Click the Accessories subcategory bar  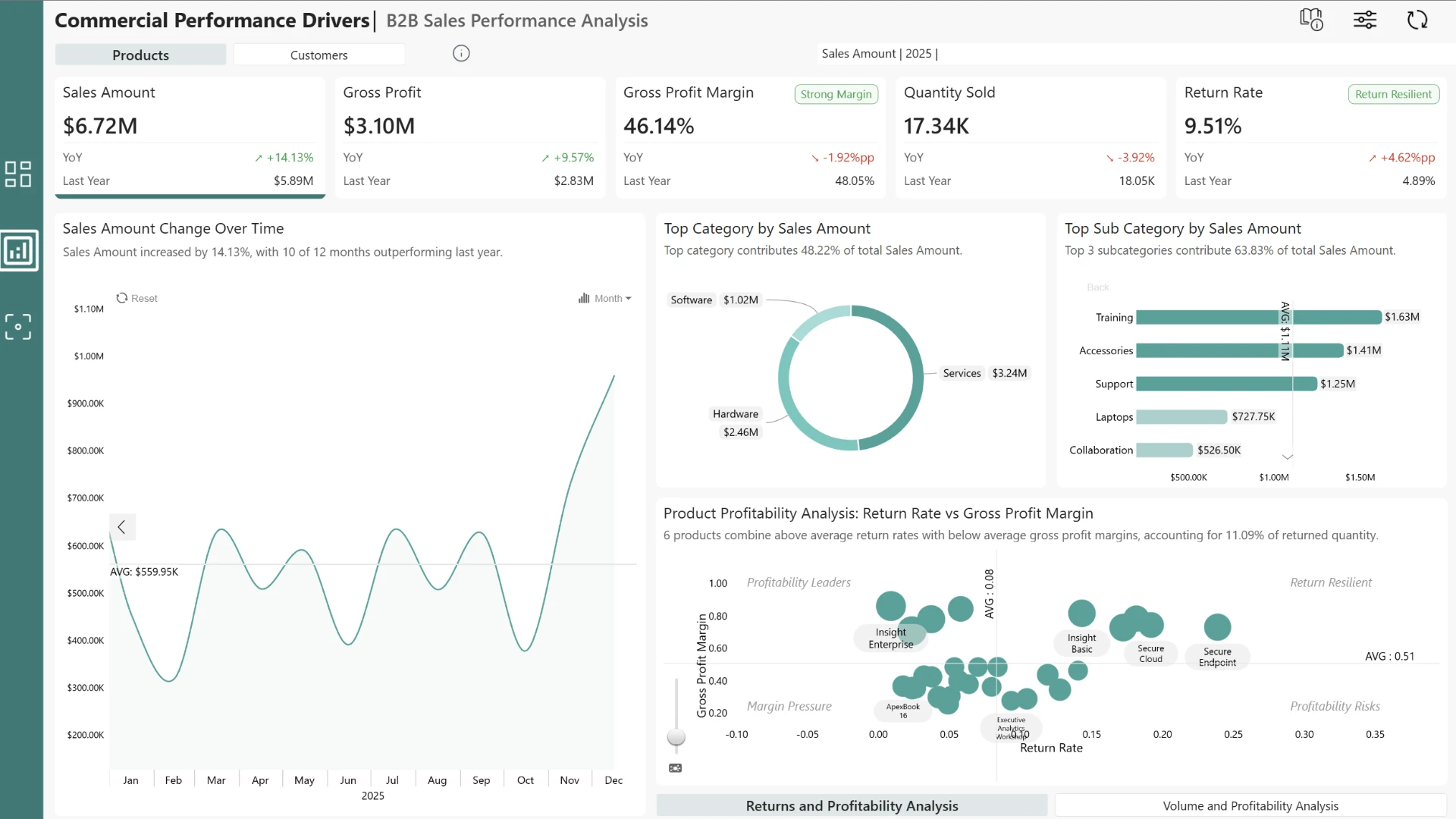1240,350
